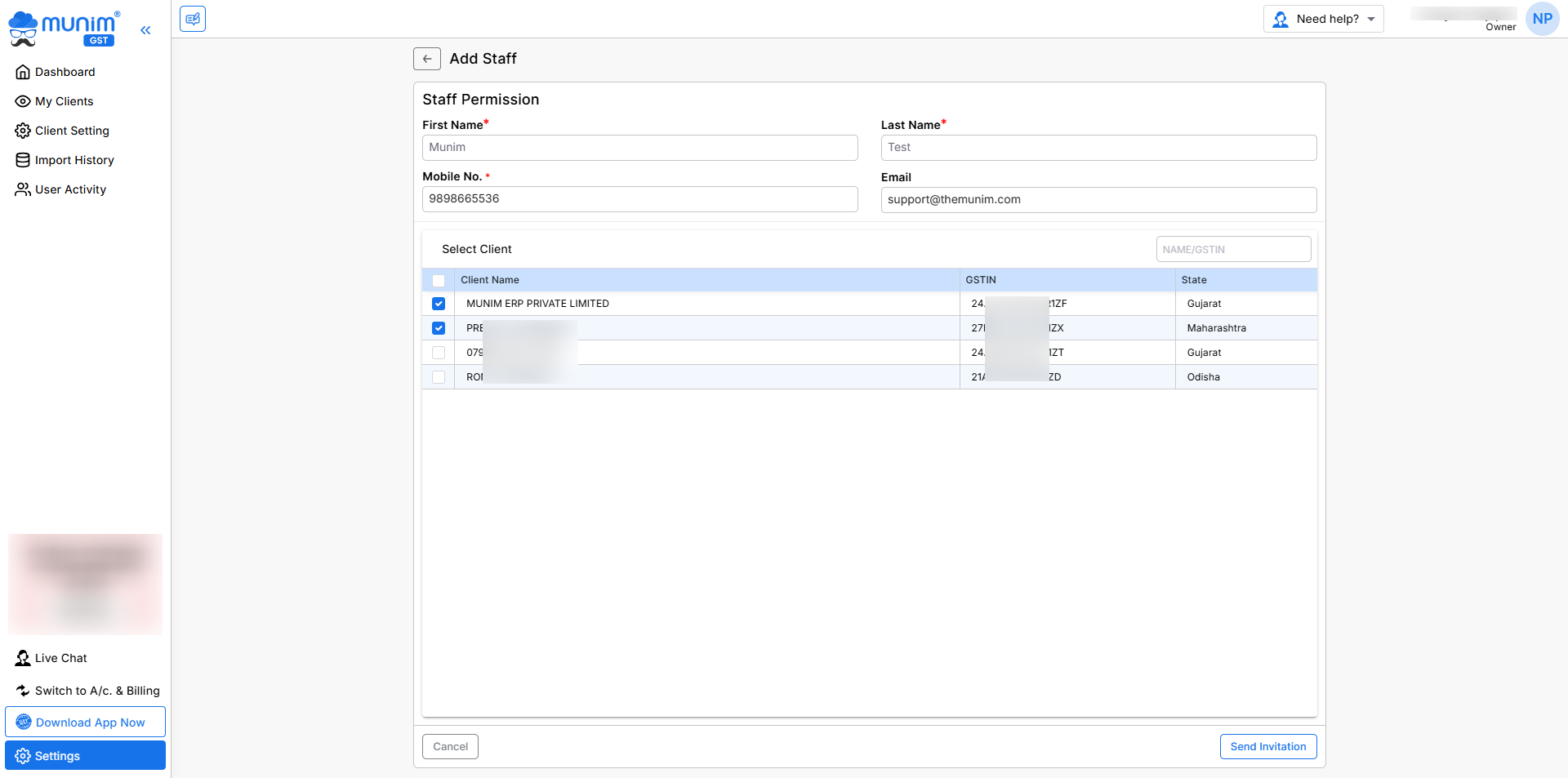This screenshot has width=1568, height=778.
Task: Uncheck MUNIM ERP PRIVATE LIMITED client checkbox
Action: click(x=439, y=304)
